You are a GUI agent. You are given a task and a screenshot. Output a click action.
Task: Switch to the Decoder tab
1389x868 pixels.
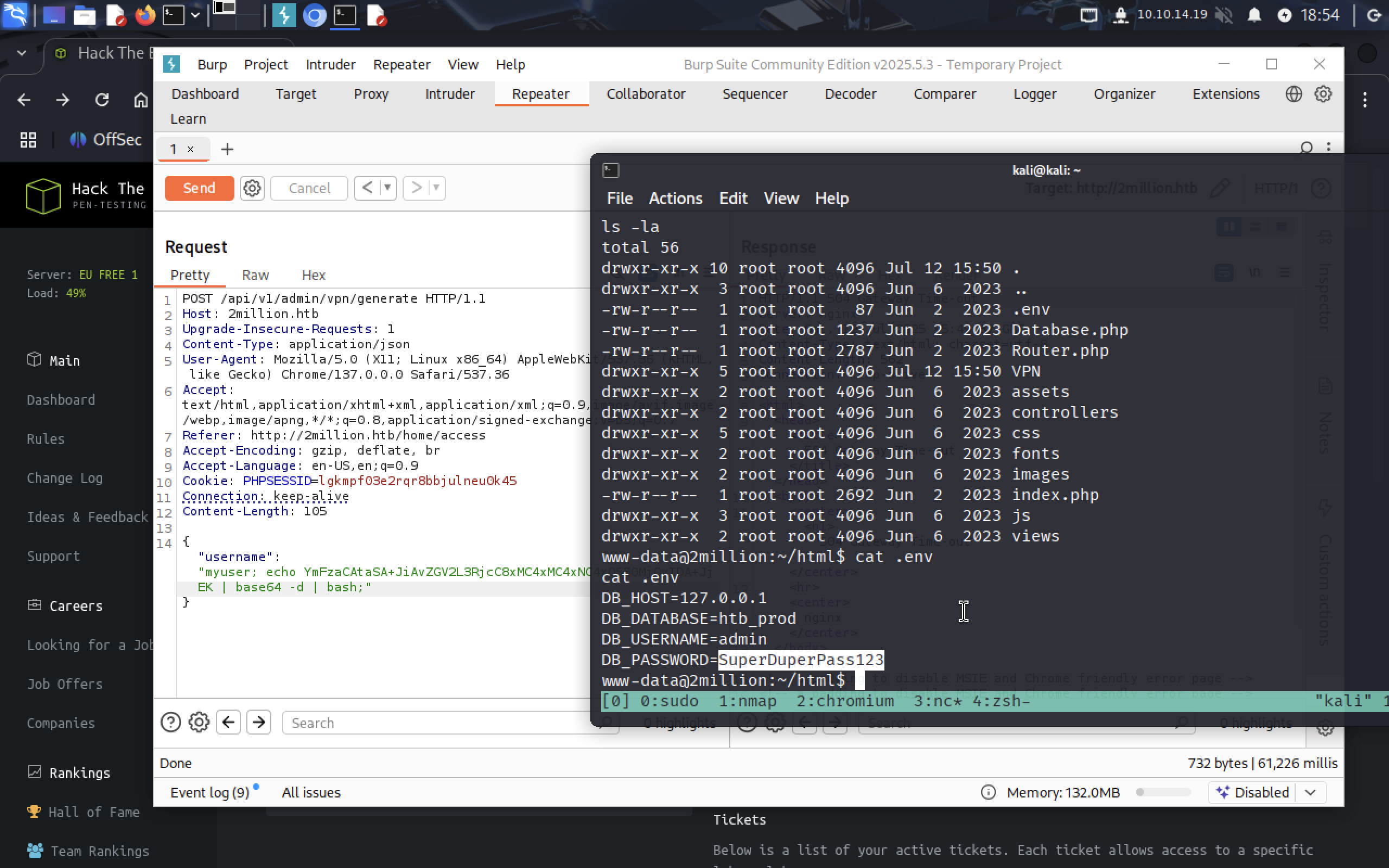click(850, 93)
